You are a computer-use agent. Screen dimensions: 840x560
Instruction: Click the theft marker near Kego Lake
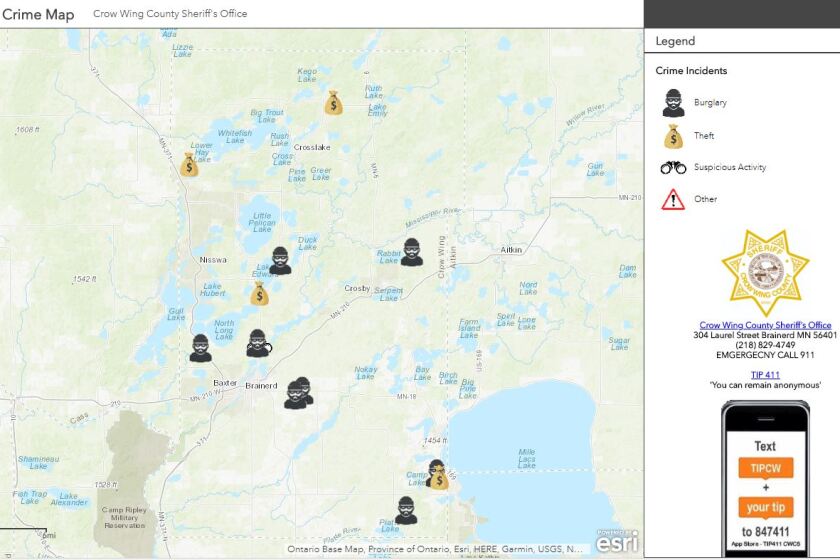coord(333,102)
